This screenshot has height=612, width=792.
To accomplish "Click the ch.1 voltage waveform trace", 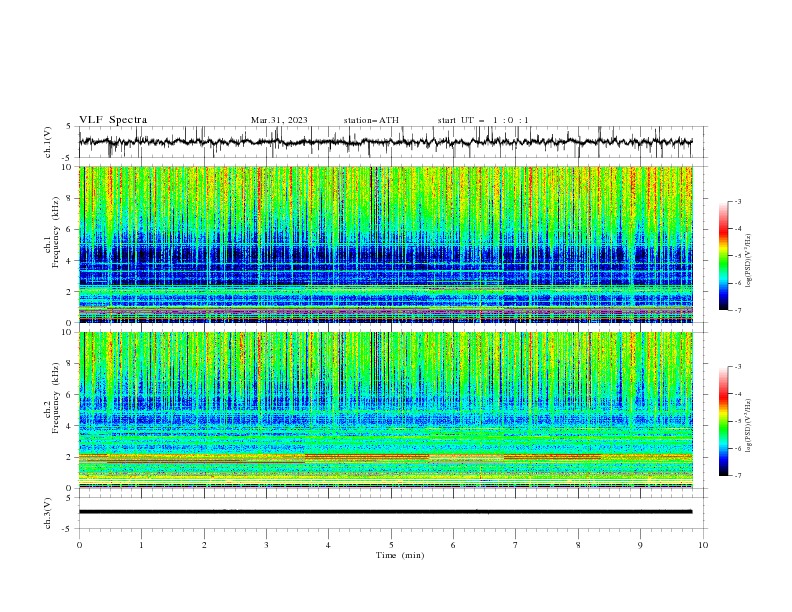I will (386, 142).
